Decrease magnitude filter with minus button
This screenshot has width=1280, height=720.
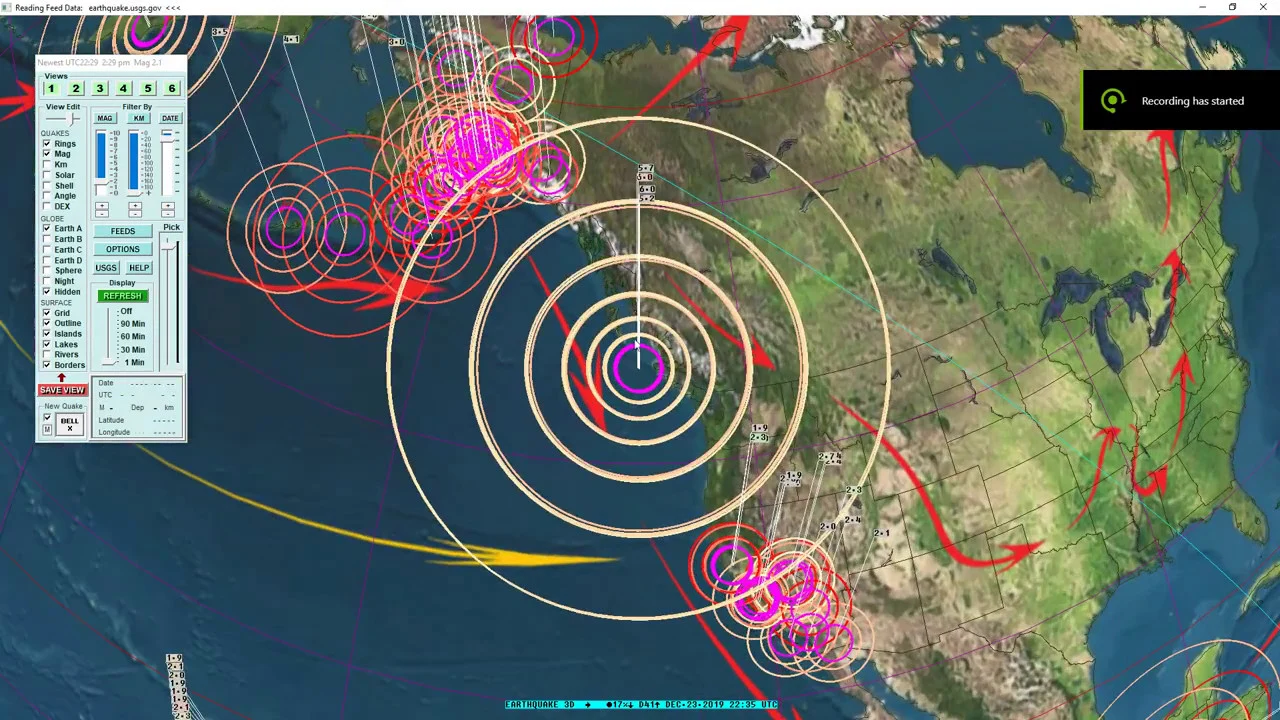point(102,214)
